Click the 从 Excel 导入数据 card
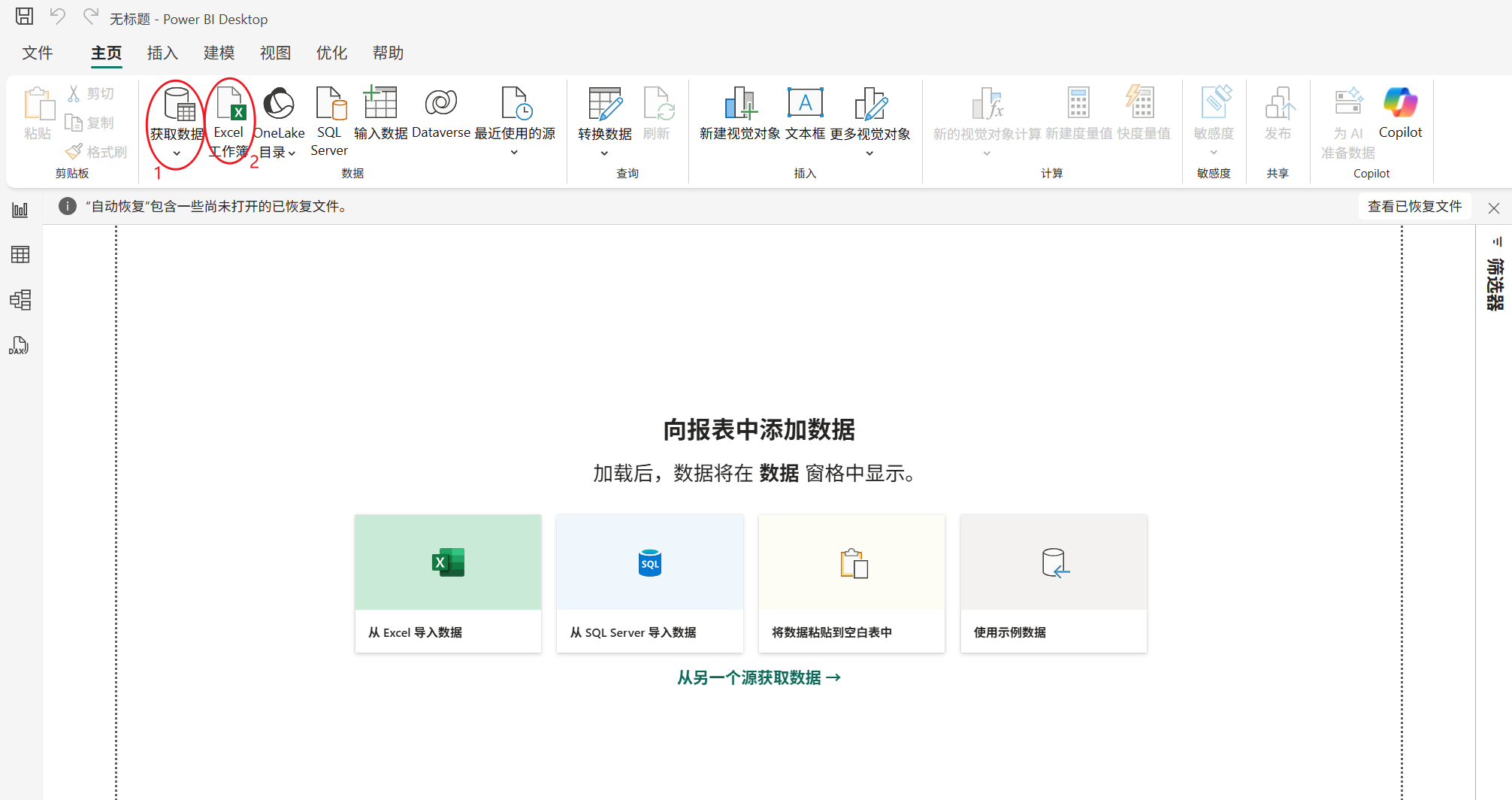The width and height of the screenshot is (1512, 800). click(x=448, y=583)
